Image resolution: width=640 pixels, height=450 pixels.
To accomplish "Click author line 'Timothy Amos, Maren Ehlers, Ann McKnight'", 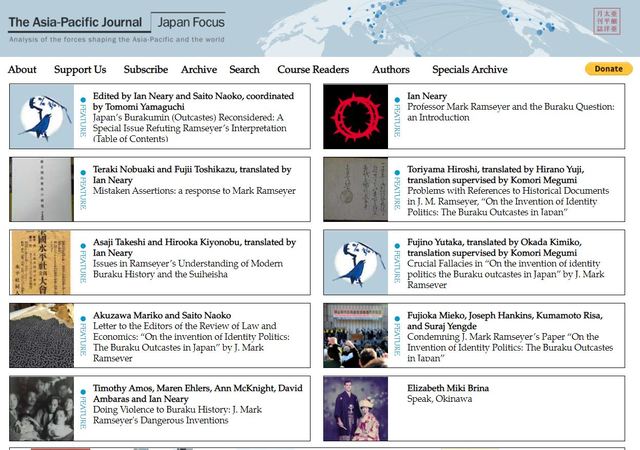I will click(198, 393).
